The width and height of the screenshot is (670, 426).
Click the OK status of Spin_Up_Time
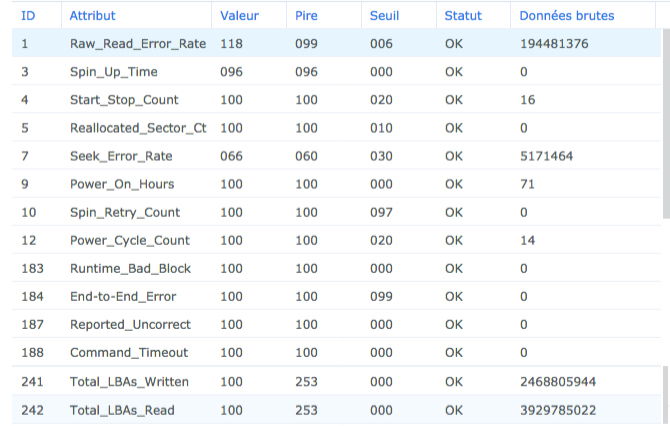coord(454,72)
